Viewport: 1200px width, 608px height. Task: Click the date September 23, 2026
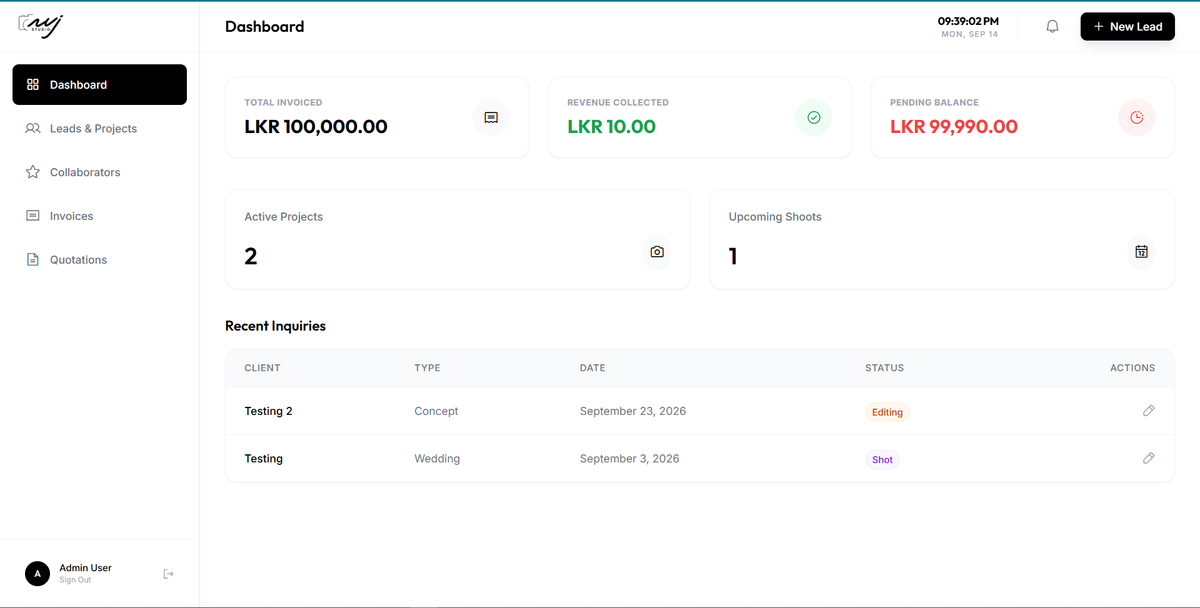tap(633, 411)
